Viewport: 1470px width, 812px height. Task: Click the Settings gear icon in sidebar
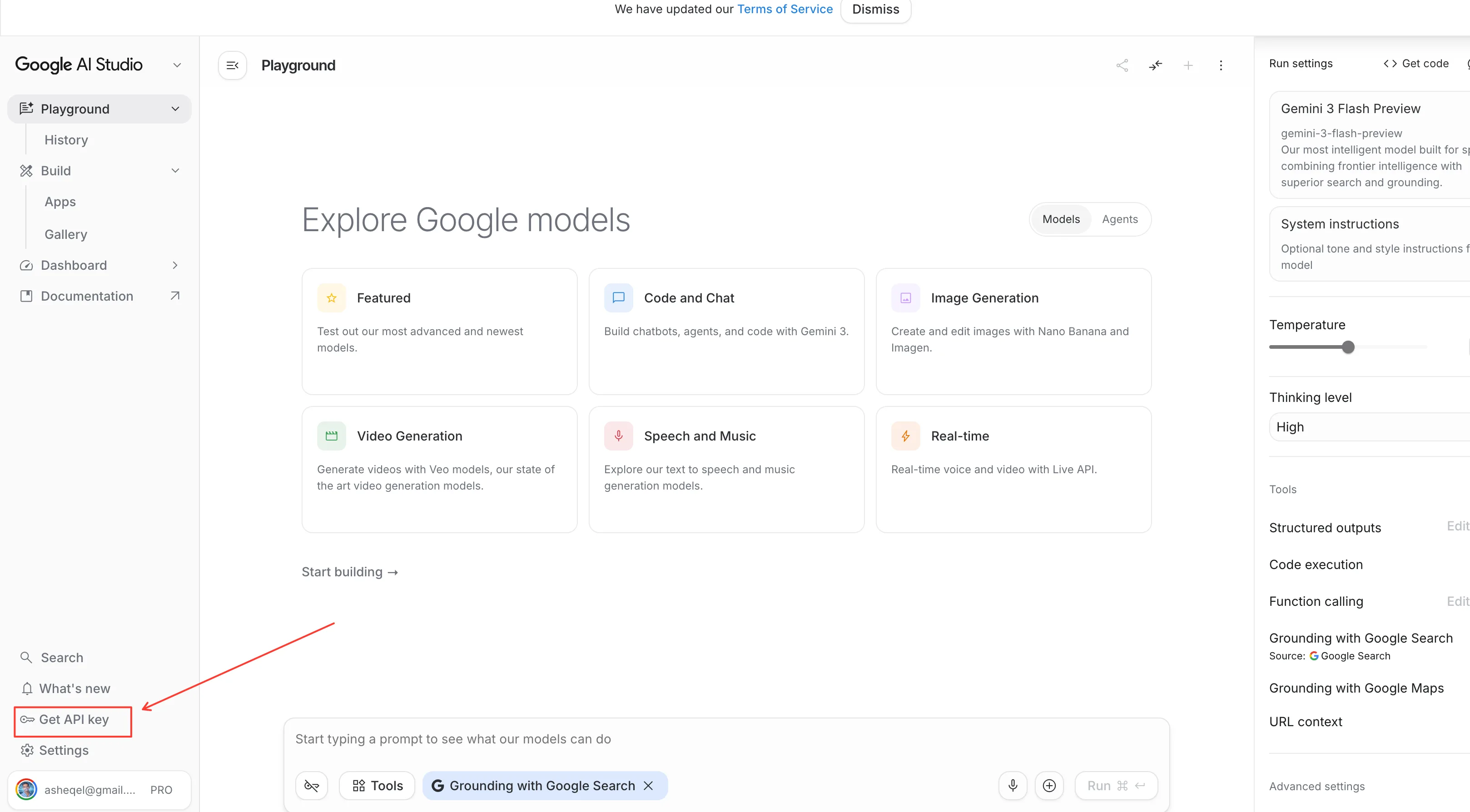click(27, 750)
